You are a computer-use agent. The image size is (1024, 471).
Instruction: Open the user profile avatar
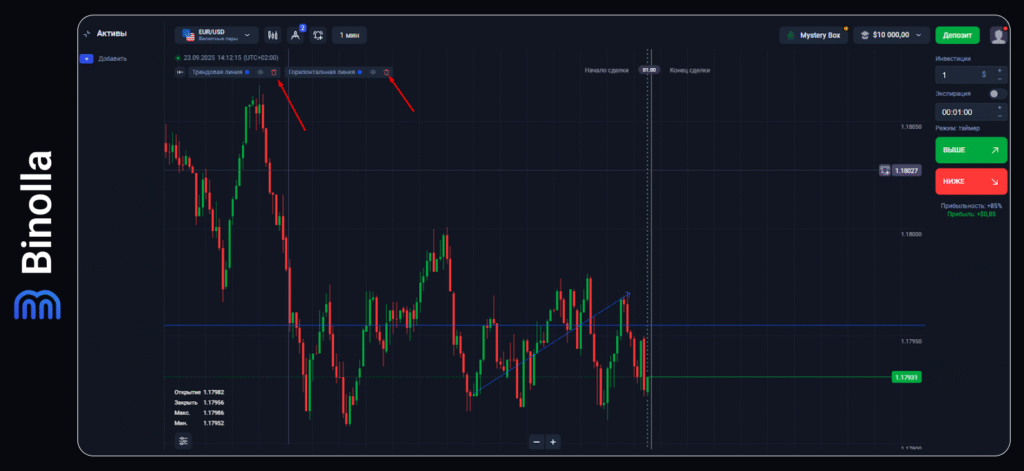[x=998, y=35]
